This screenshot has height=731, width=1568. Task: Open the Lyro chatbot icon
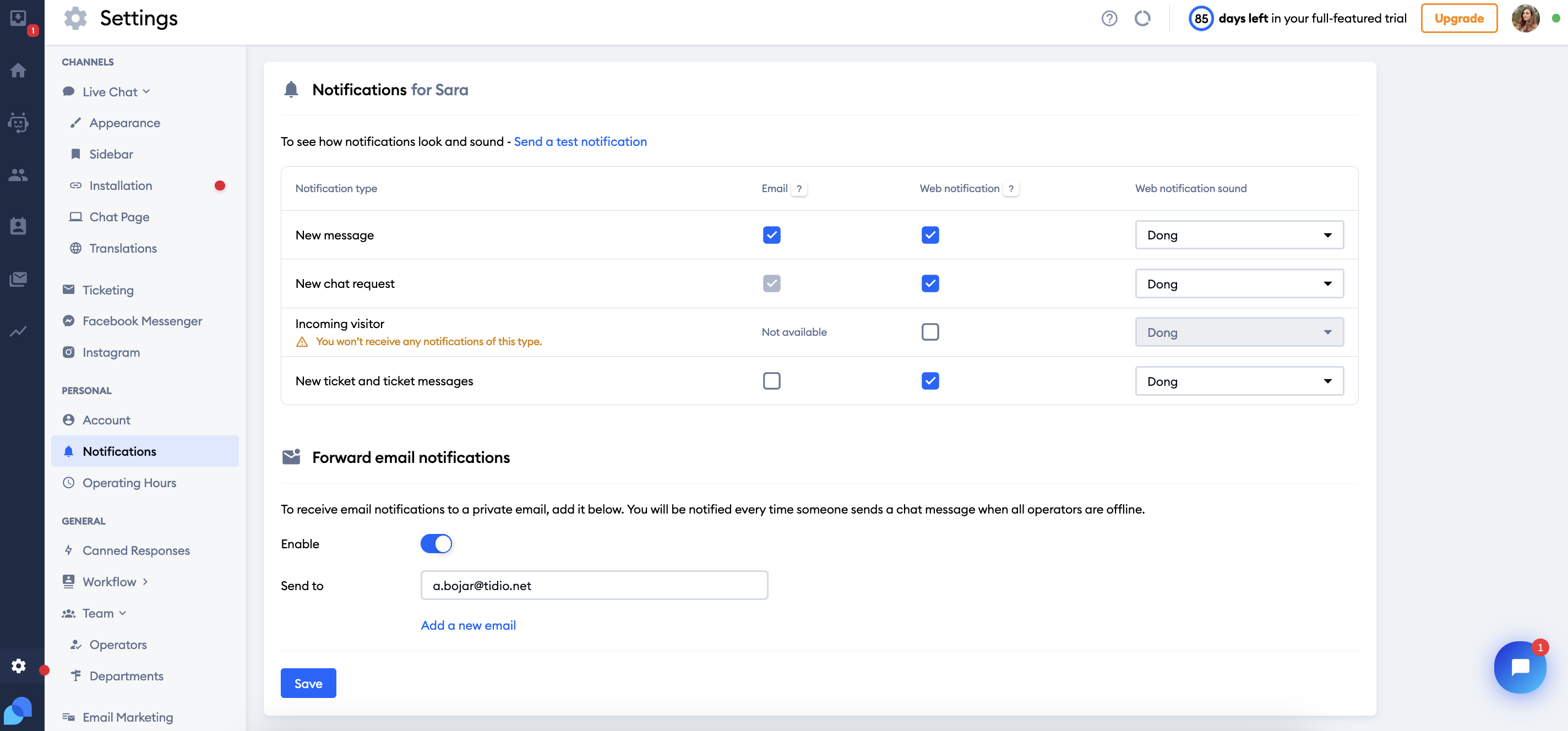tap(18, 122)
